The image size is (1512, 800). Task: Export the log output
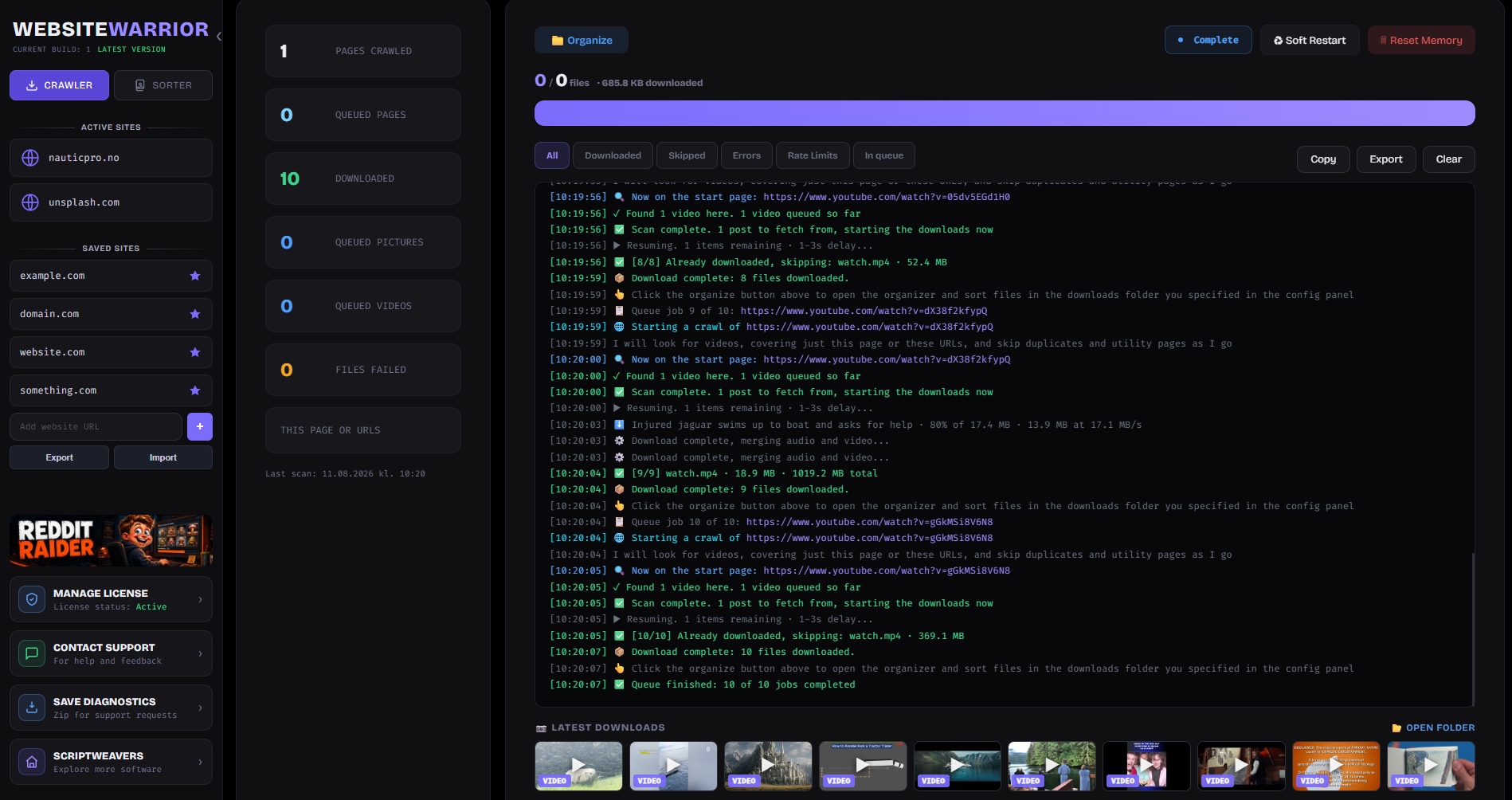click(1386, 159)
